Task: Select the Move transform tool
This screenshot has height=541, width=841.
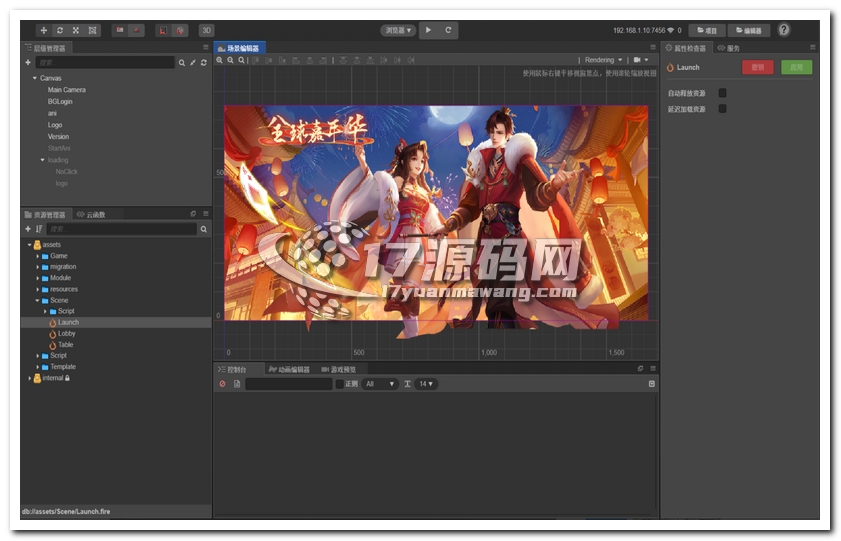Action: pos(44,31)
